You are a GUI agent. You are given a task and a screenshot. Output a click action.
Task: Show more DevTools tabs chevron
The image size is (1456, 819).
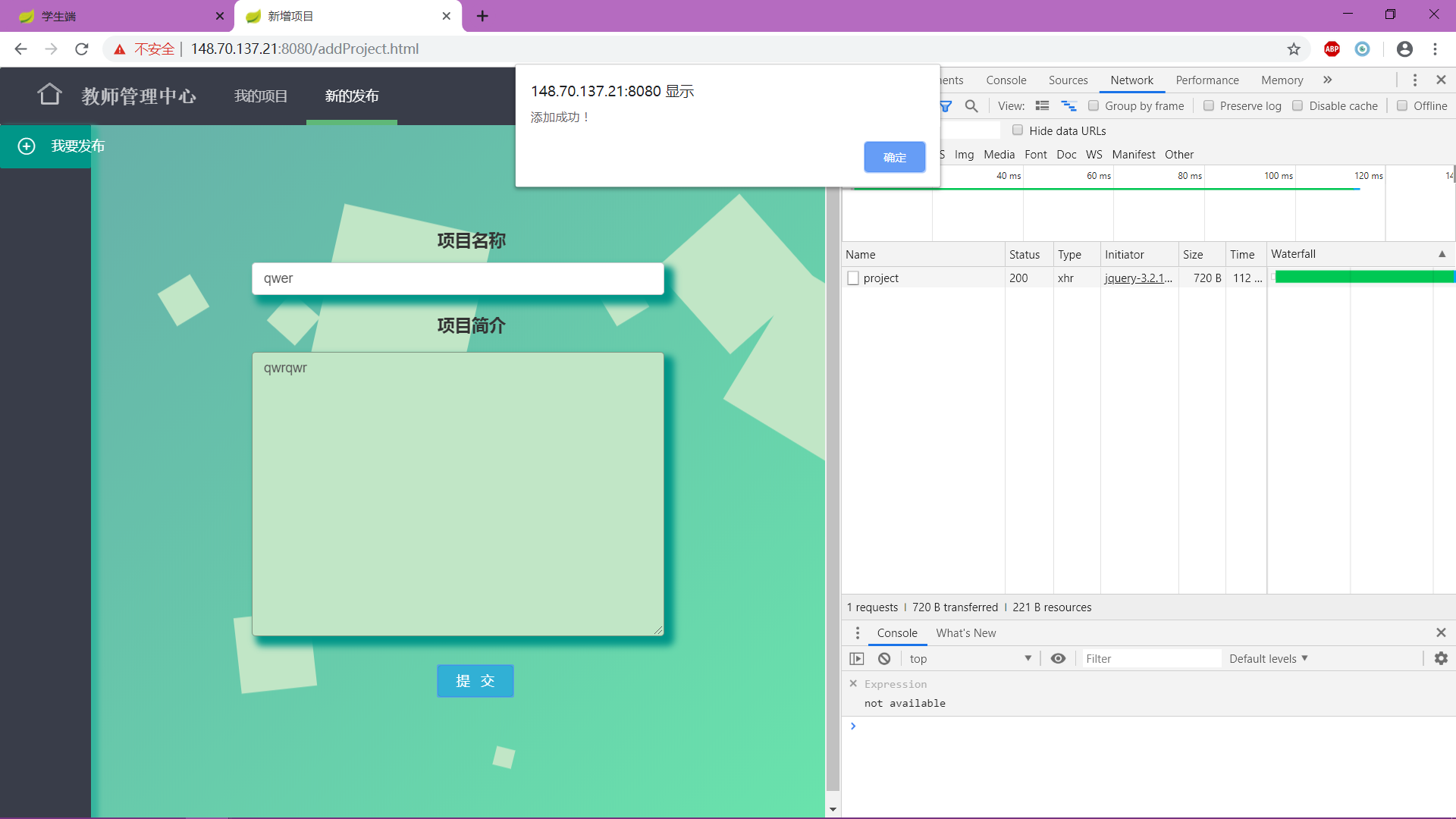1327,80
